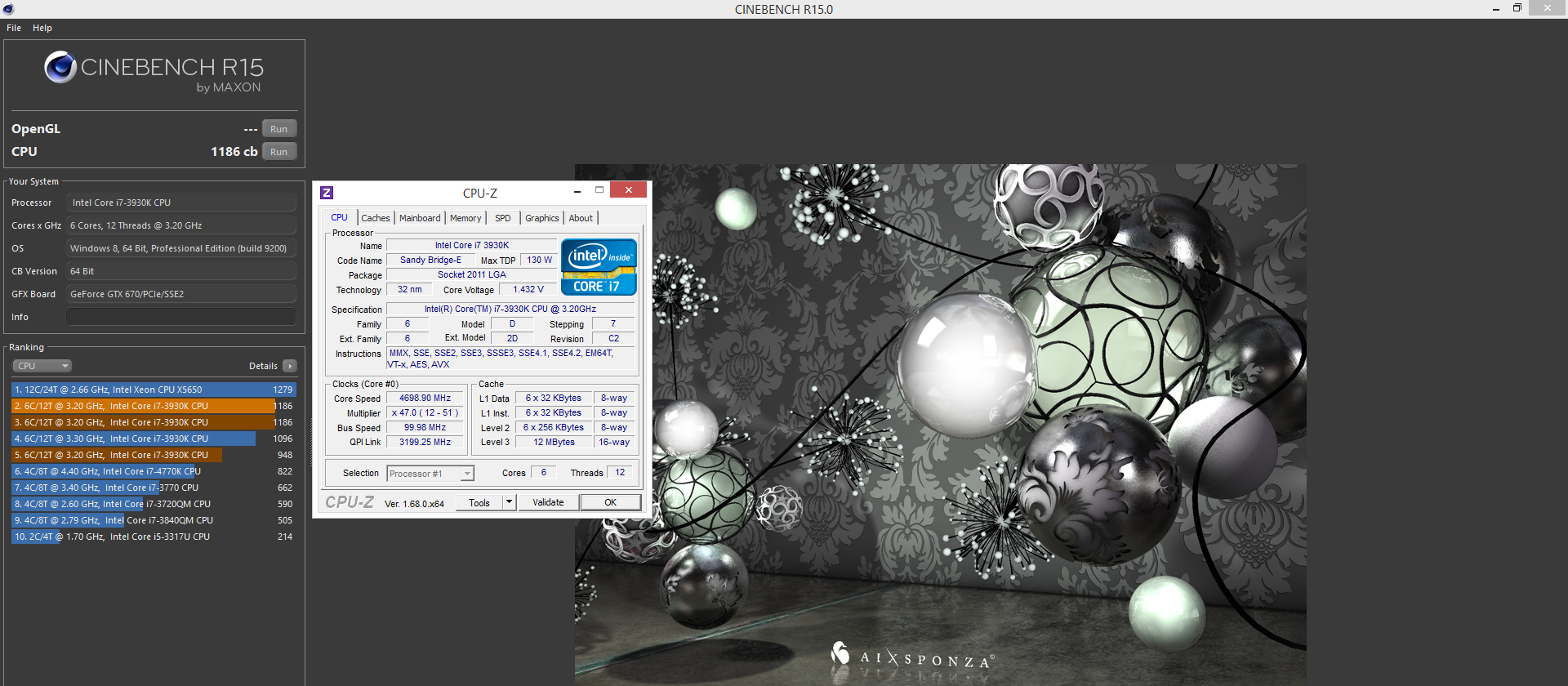Image resolution: width=1568 pixels, height=686 pixels.
Task: Click the Specification field i7-3930K @ 3.20GHz
Action: pyautogui.click(x=510, y=309)
